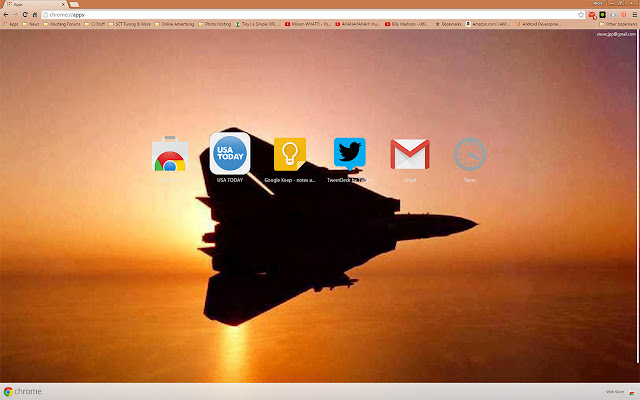Focus the chrome://apps address bar
Image resolution: width=640 pixels, height=400 pixels.
[x=309, y=15]
